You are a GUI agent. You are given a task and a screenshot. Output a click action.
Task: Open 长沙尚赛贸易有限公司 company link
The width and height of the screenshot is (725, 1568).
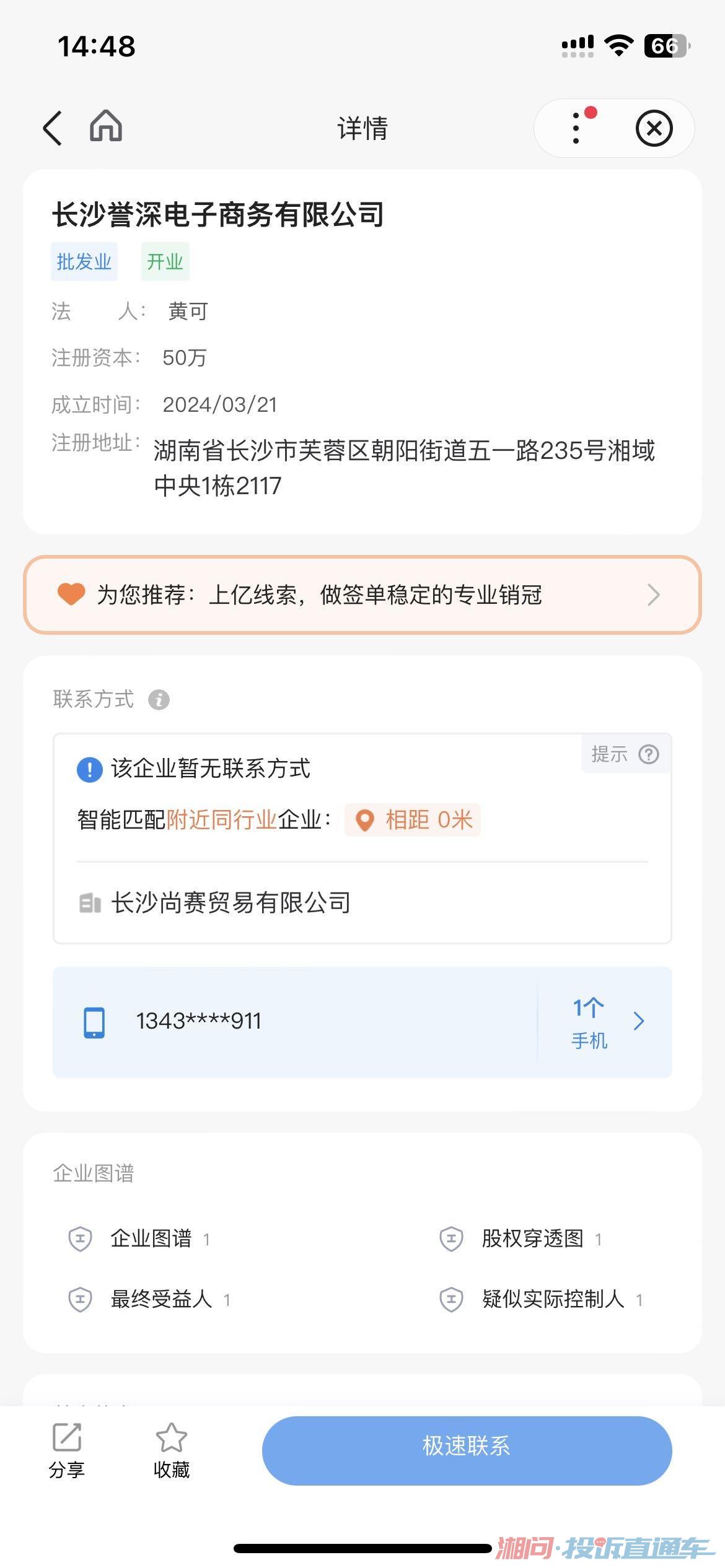[231, 903]
